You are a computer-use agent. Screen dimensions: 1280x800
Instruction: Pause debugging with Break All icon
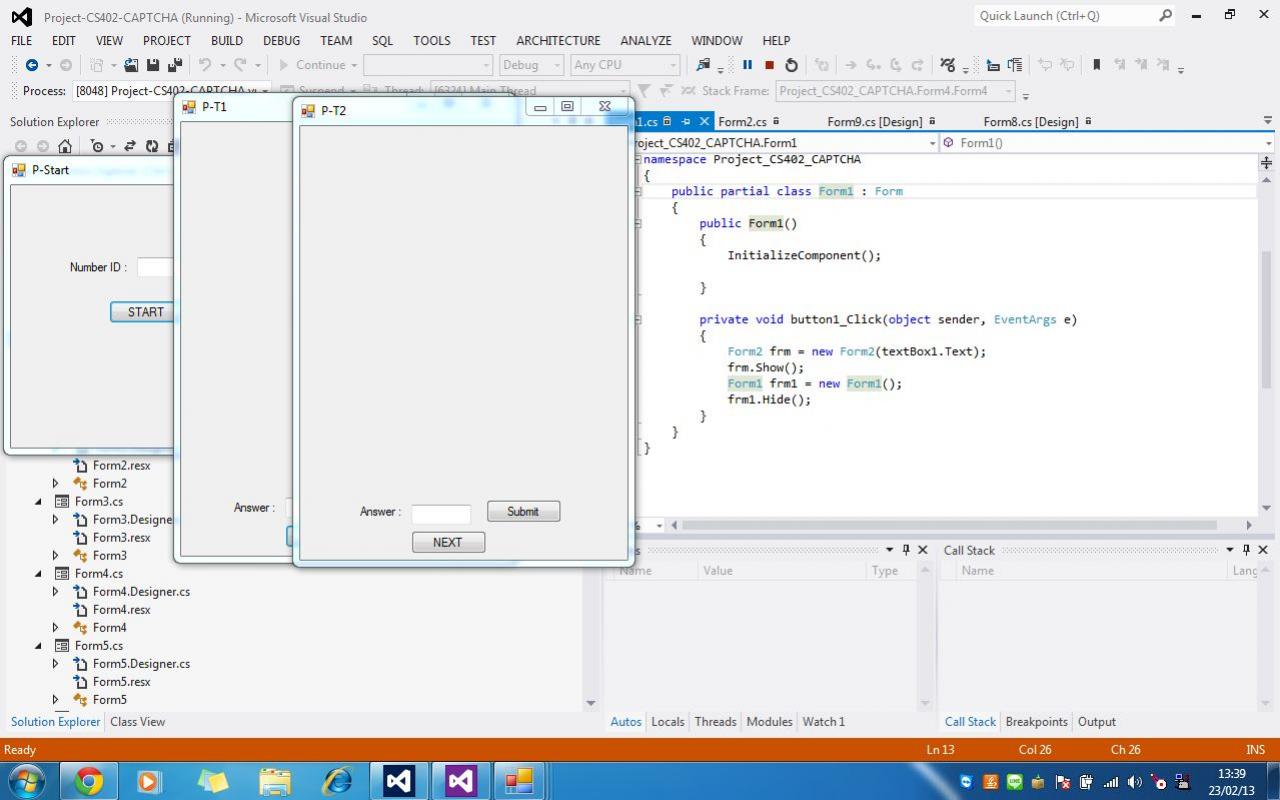[x=747, y=65]
